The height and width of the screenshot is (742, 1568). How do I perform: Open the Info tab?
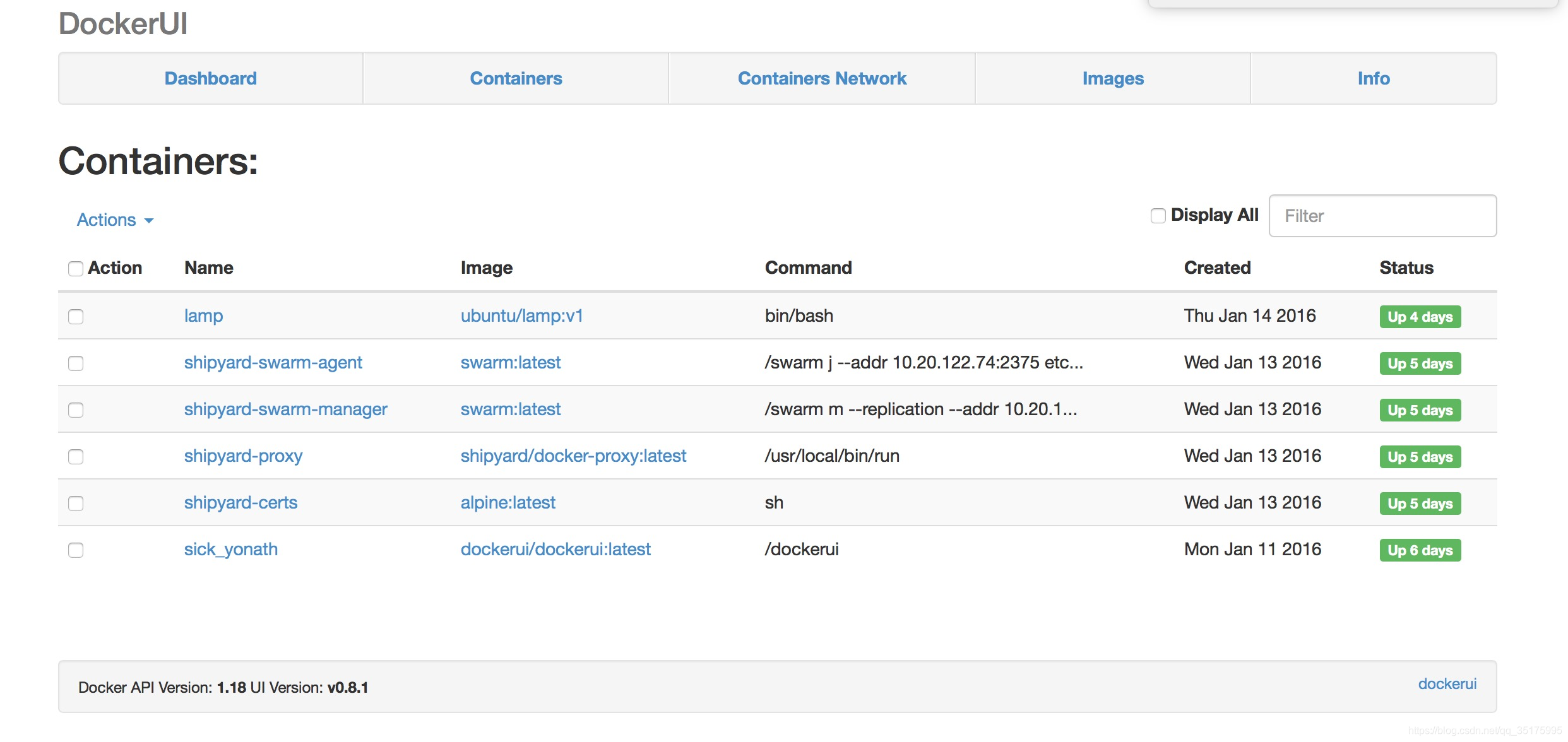[1373, 78]
